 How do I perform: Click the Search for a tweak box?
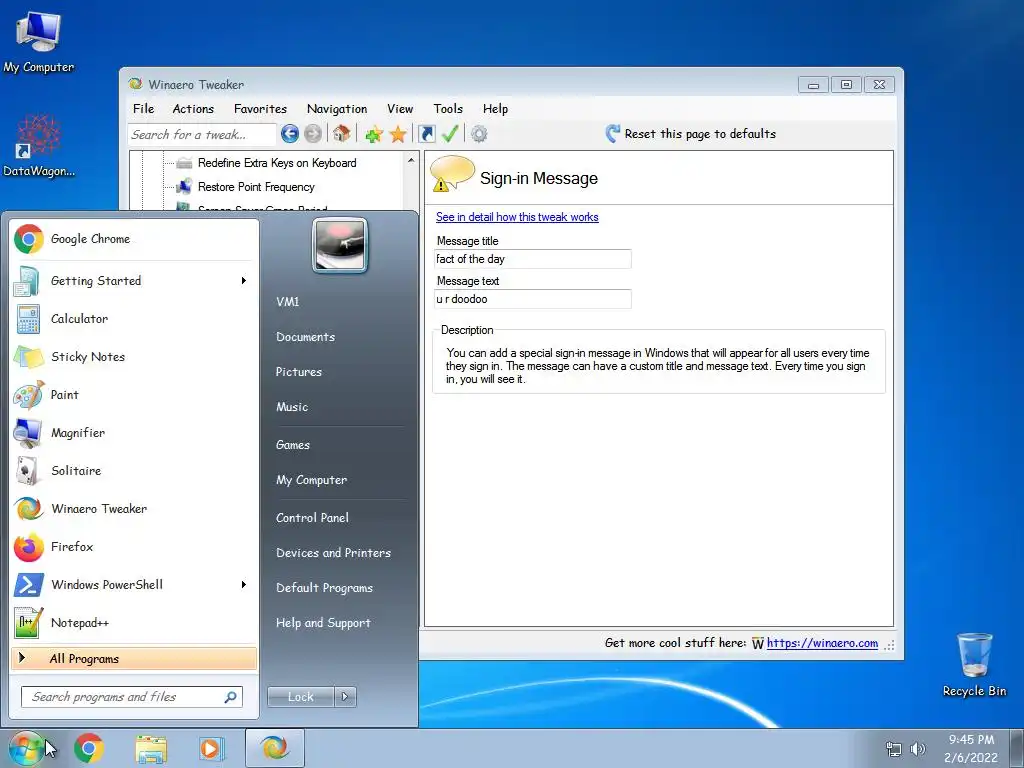pos(202,135)
